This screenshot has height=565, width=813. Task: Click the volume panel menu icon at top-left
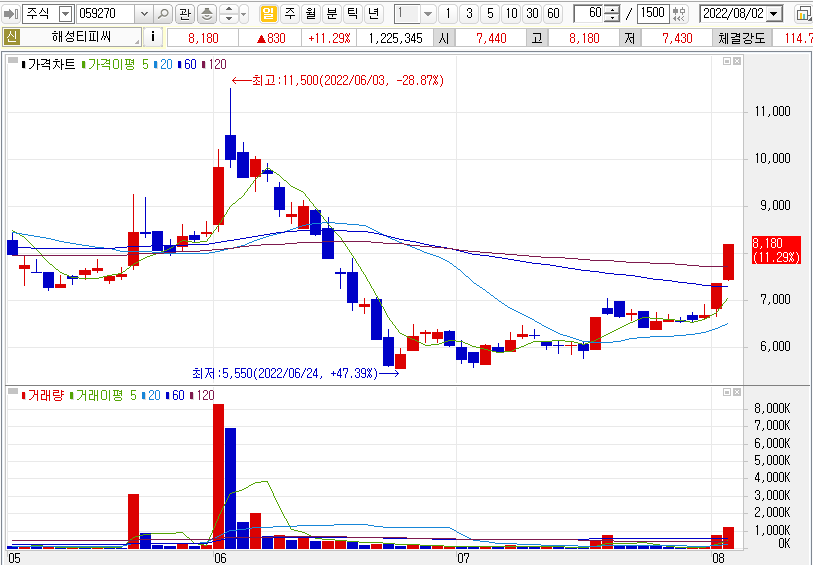13,392
